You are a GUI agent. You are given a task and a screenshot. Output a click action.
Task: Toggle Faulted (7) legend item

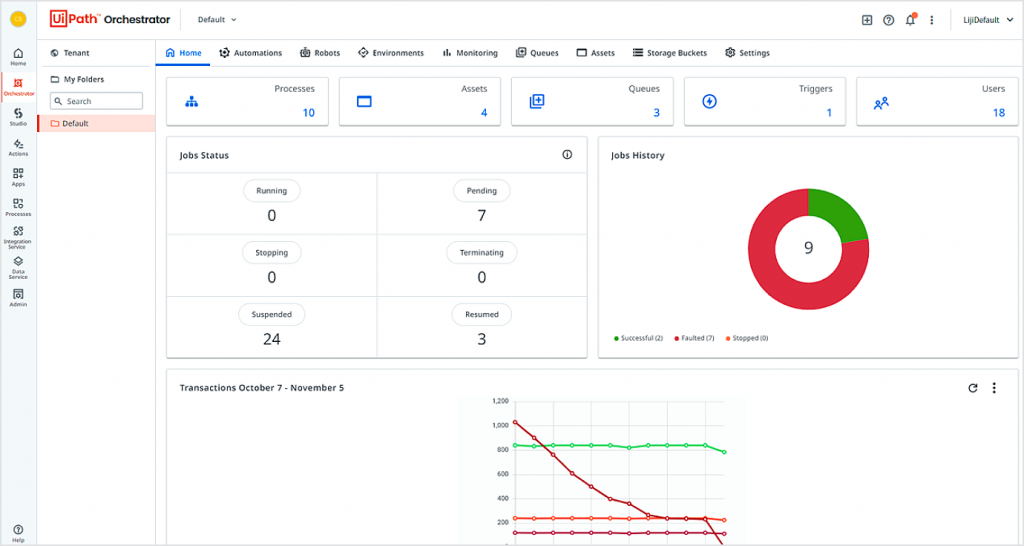pos(694,338)
